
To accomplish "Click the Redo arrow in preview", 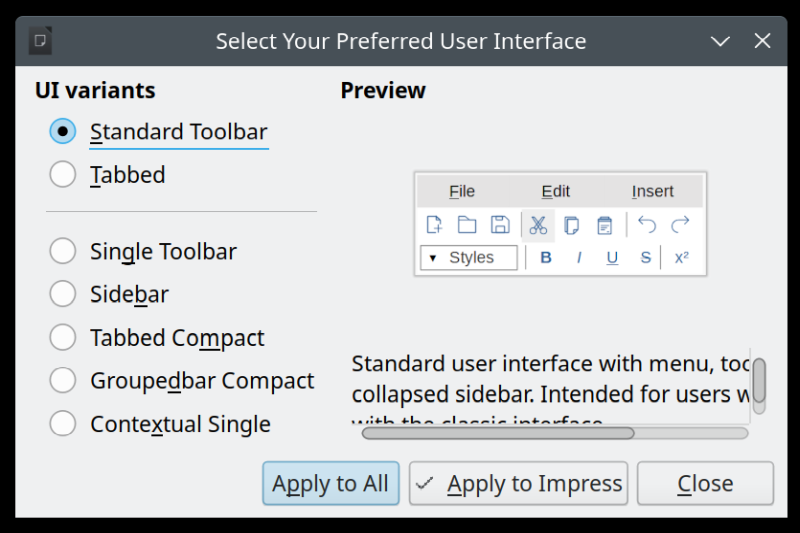I will click(x=680, y=225).
